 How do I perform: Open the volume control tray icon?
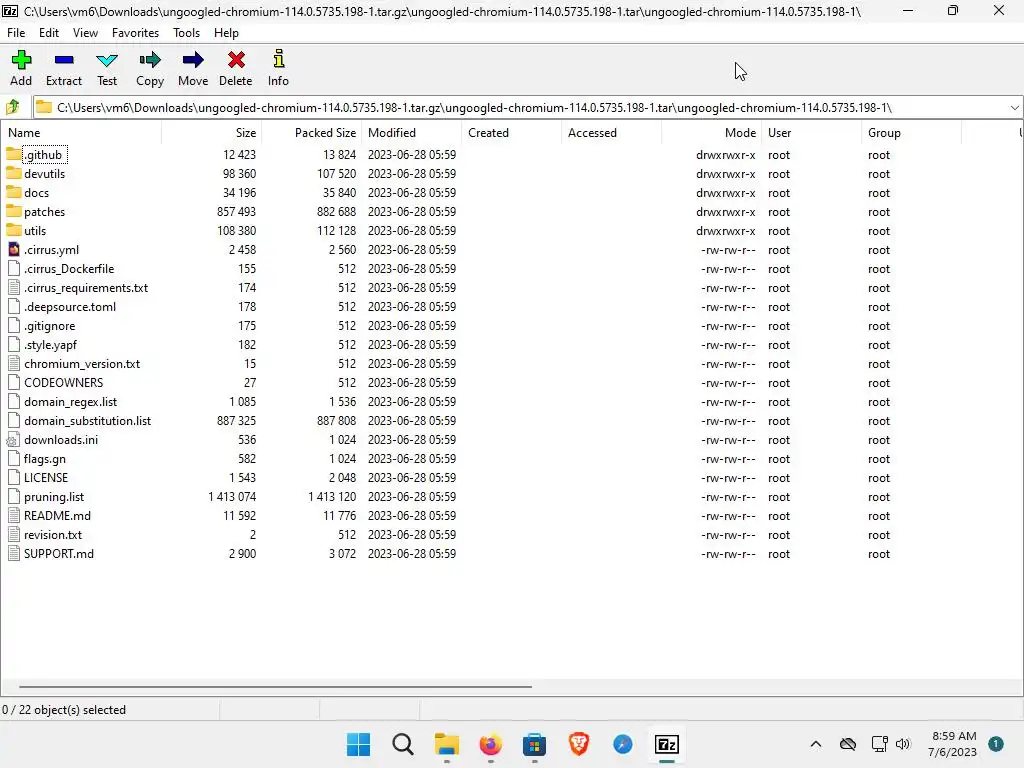903,744
